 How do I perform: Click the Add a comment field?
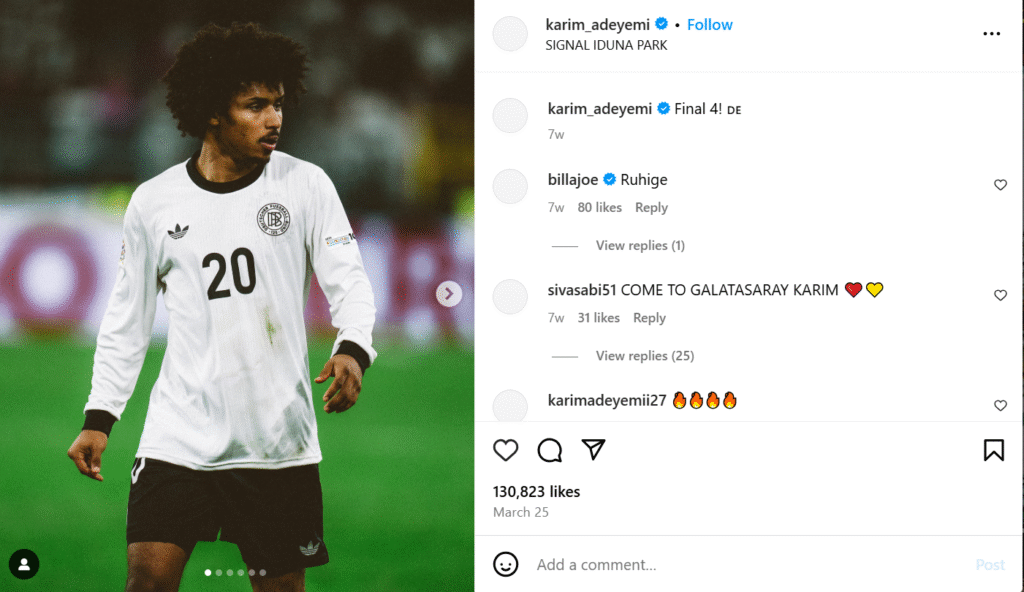(x=620, y=564)
